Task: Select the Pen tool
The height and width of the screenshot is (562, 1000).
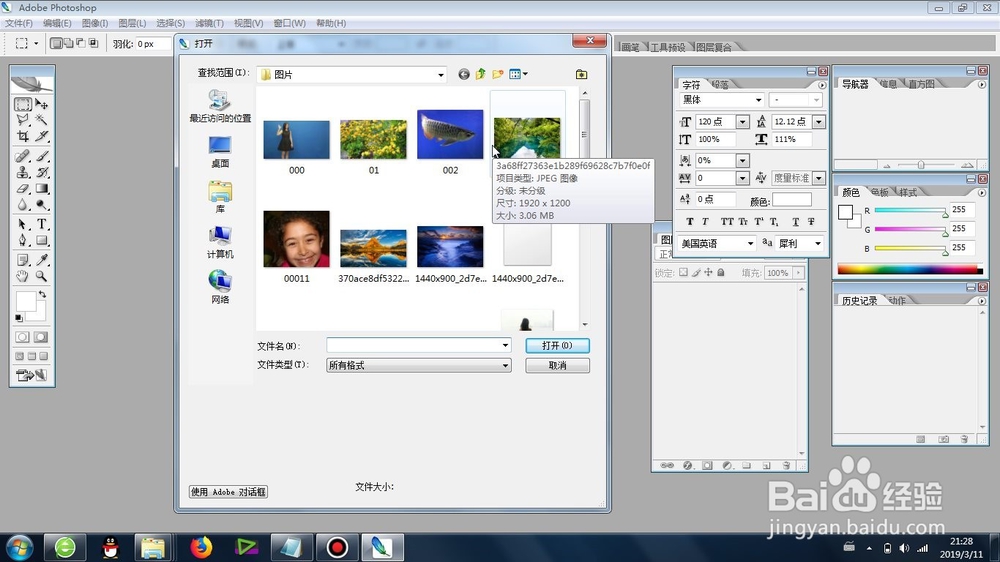Action: click(22, 240)
